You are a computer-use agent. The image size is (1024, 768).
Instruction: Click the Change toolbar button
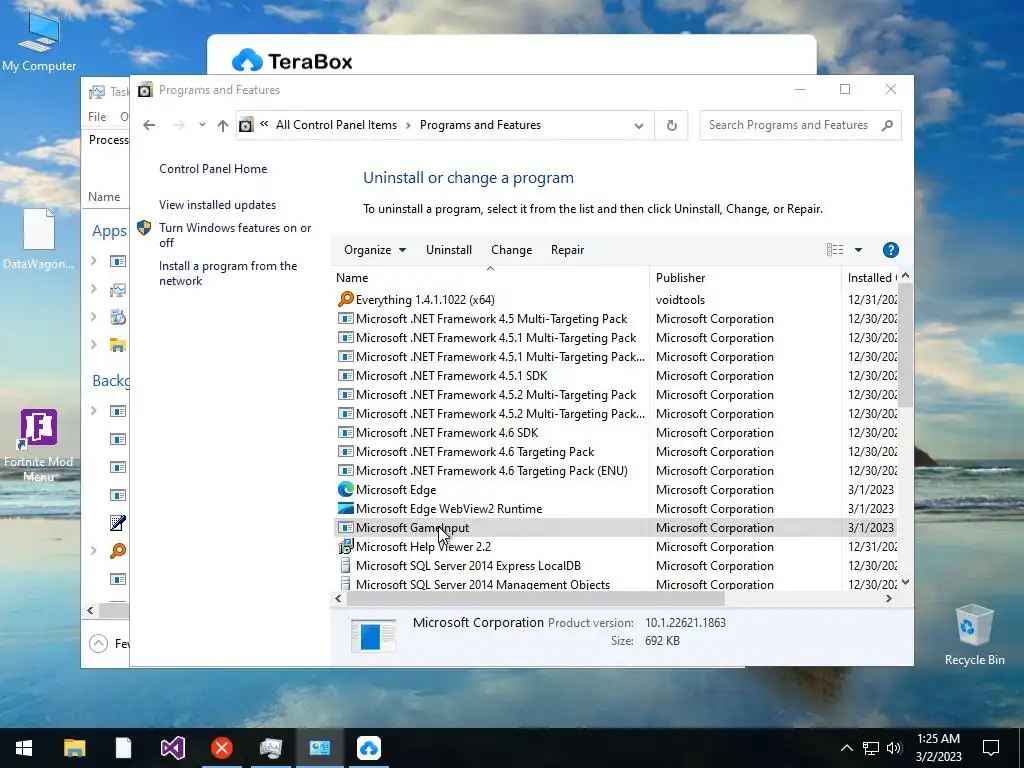pyautogui.click(x=511, y=250)
